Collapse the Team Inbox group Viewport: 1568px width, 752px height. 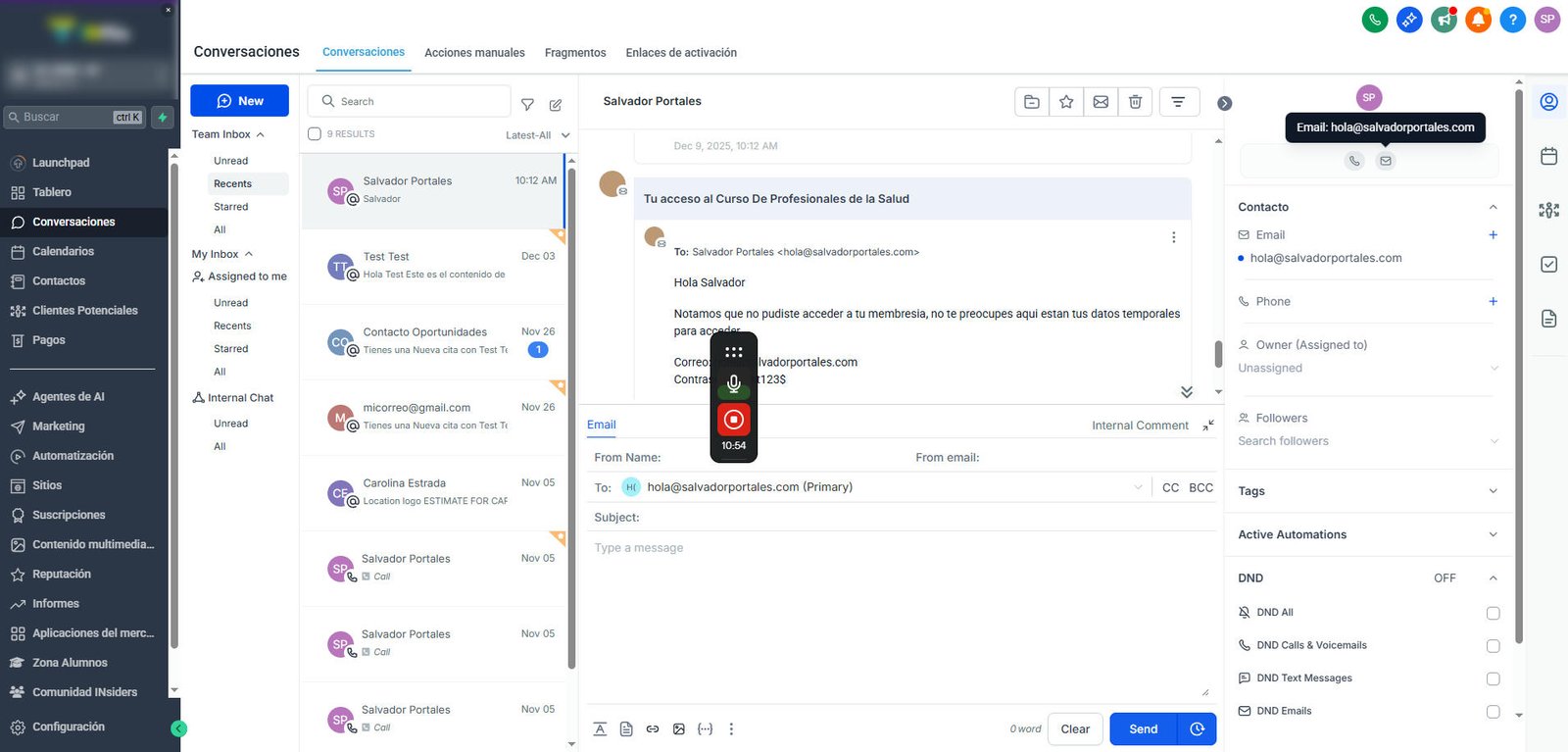[x=228, y=134]
